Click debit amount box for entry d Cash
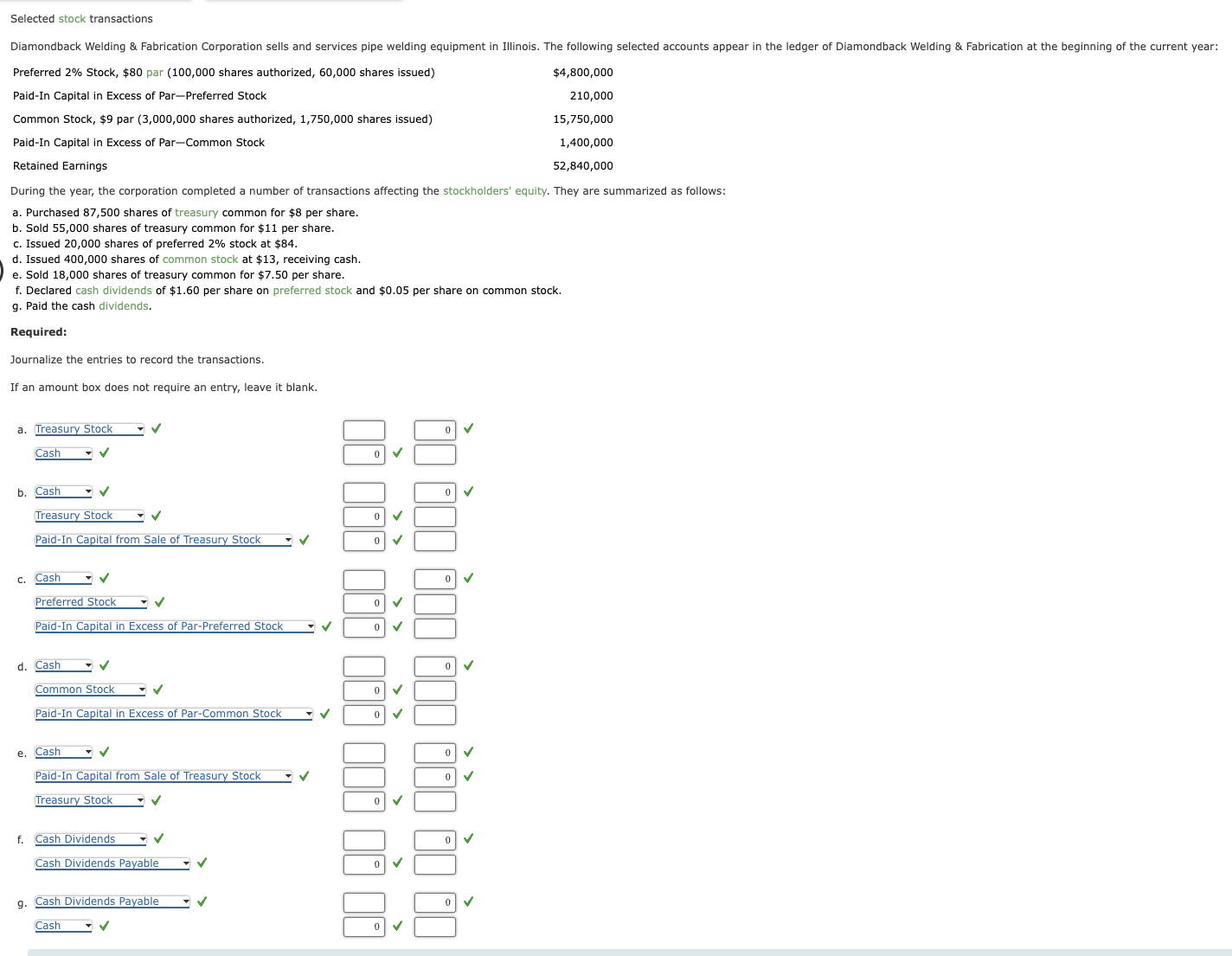The width and height of the screenshot is (1232, 956). pyautogui.click(x=364, y=666)
